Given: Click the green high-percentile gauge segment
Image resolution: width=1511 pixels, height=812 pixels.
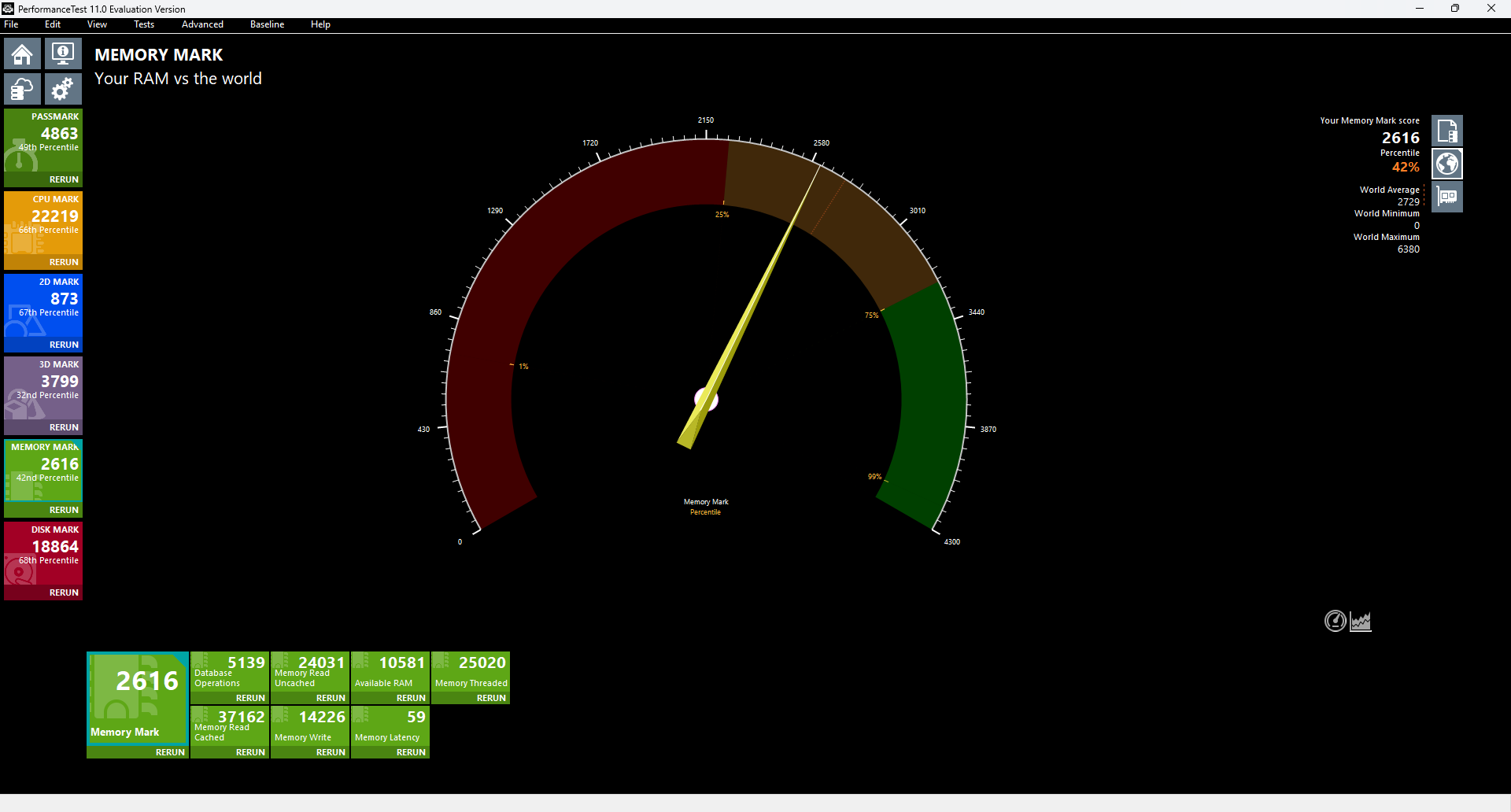Looking at the screenshot, I should click(x=933, y=401).
